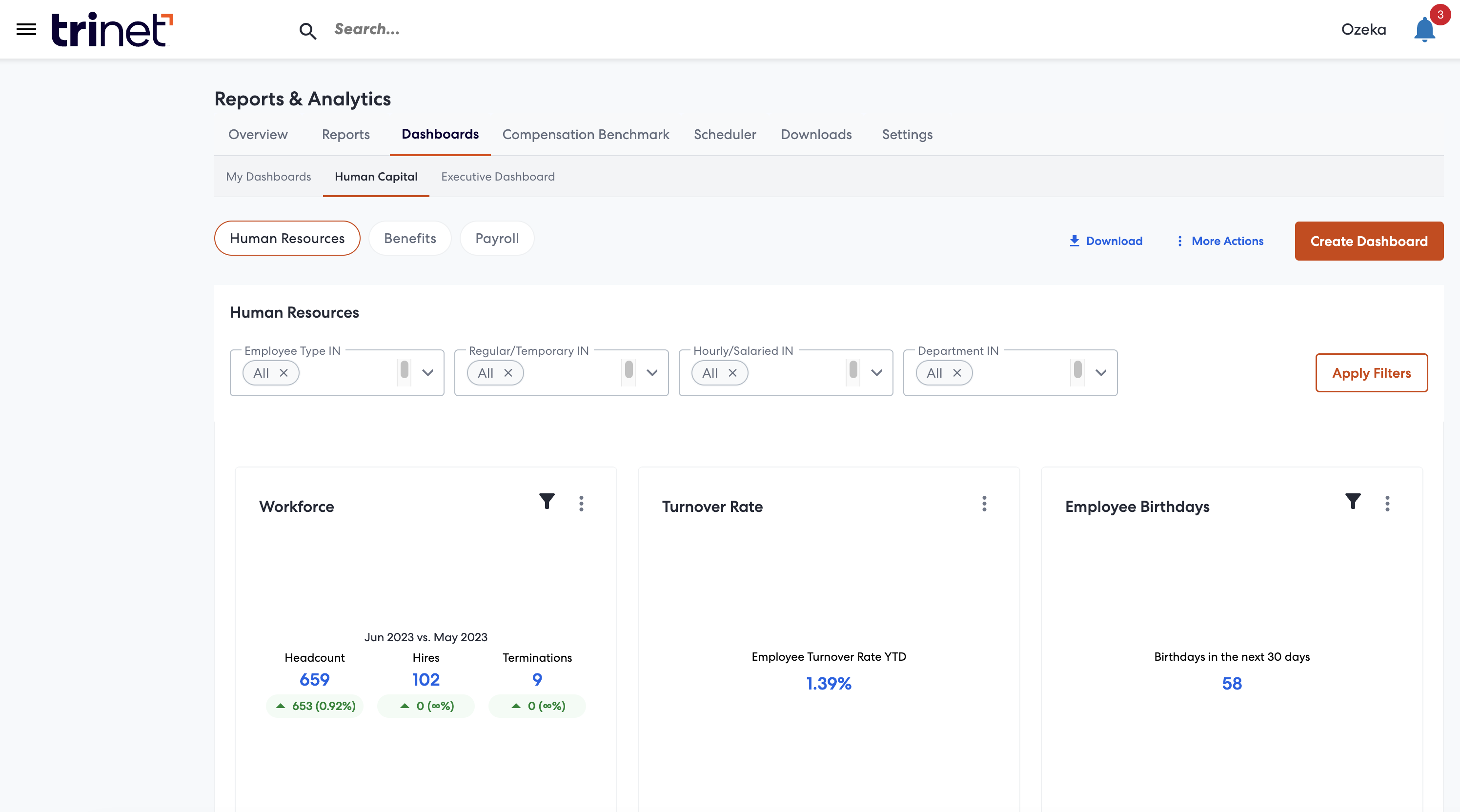Screen dimensions: 1460x812
Task: Click Employee Birthdays filter icon
Action: (x=1354, y=502)
